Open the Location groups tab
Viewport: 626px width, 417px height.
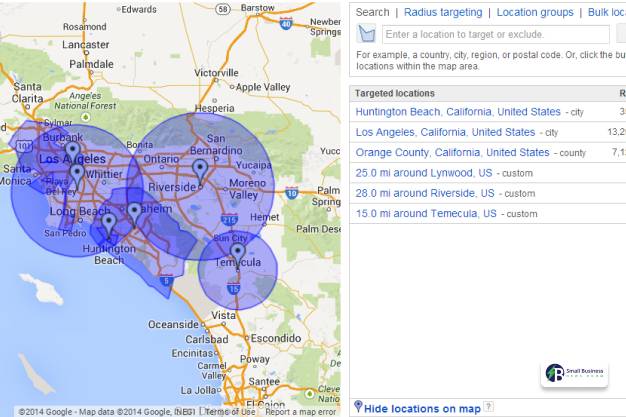pyautogui.click(x=535, y=12)
